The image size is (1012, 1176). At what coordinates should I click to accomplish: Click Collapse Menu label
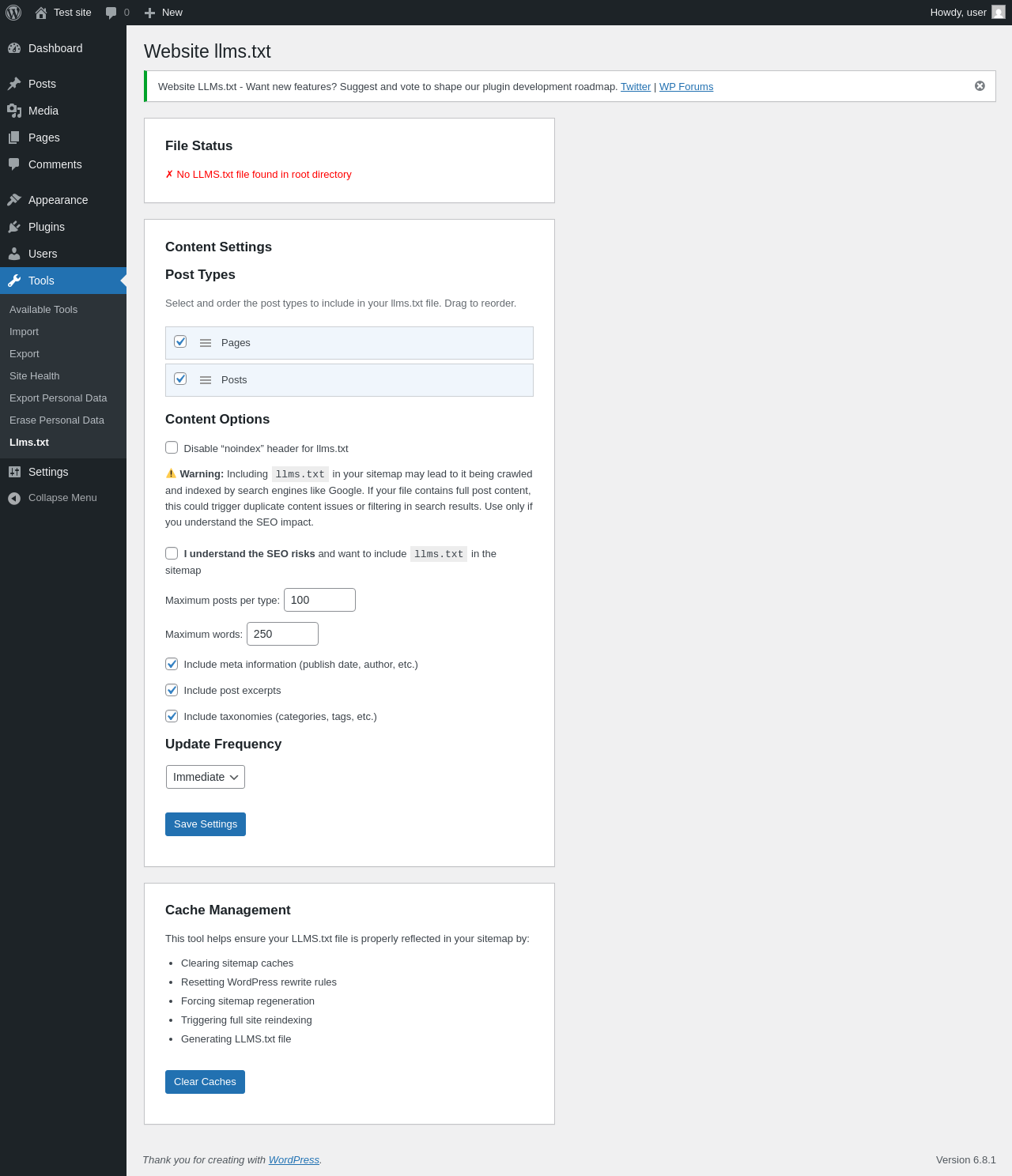pyautogui.click(x=62, y=498)
